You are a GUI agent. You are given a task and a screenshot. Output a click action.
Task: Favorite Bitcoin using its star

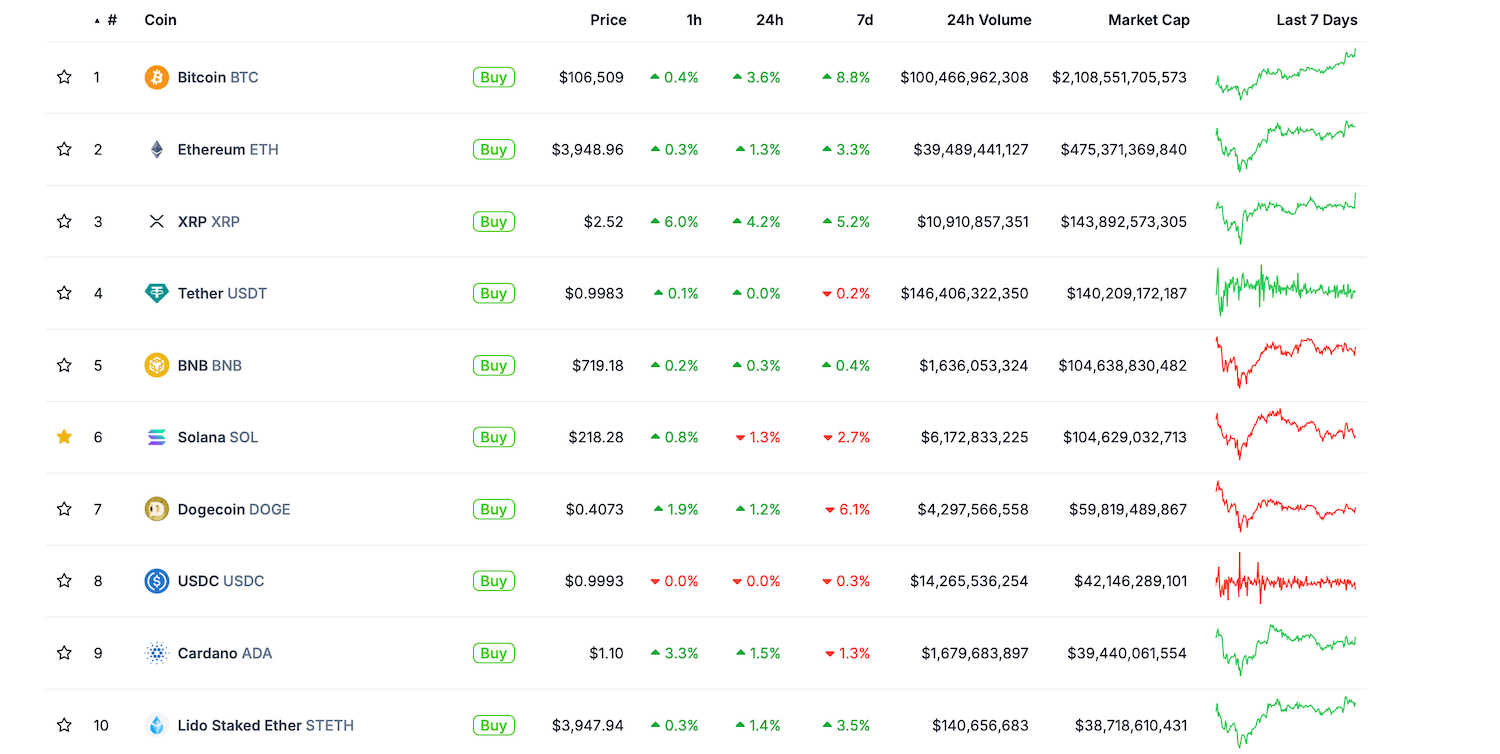tap(64, 77)
